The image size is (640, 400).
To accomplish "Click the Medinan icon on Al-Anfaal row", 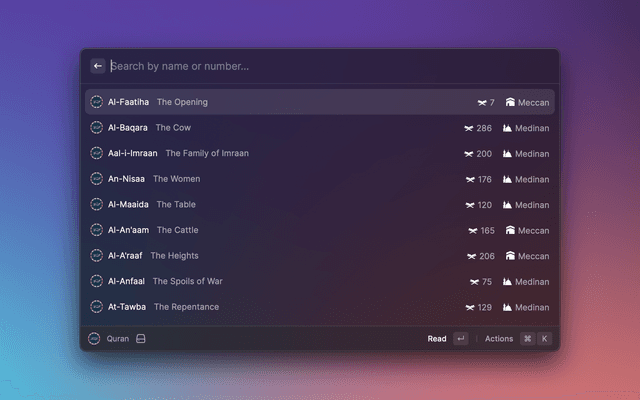I will pos(507,282).
